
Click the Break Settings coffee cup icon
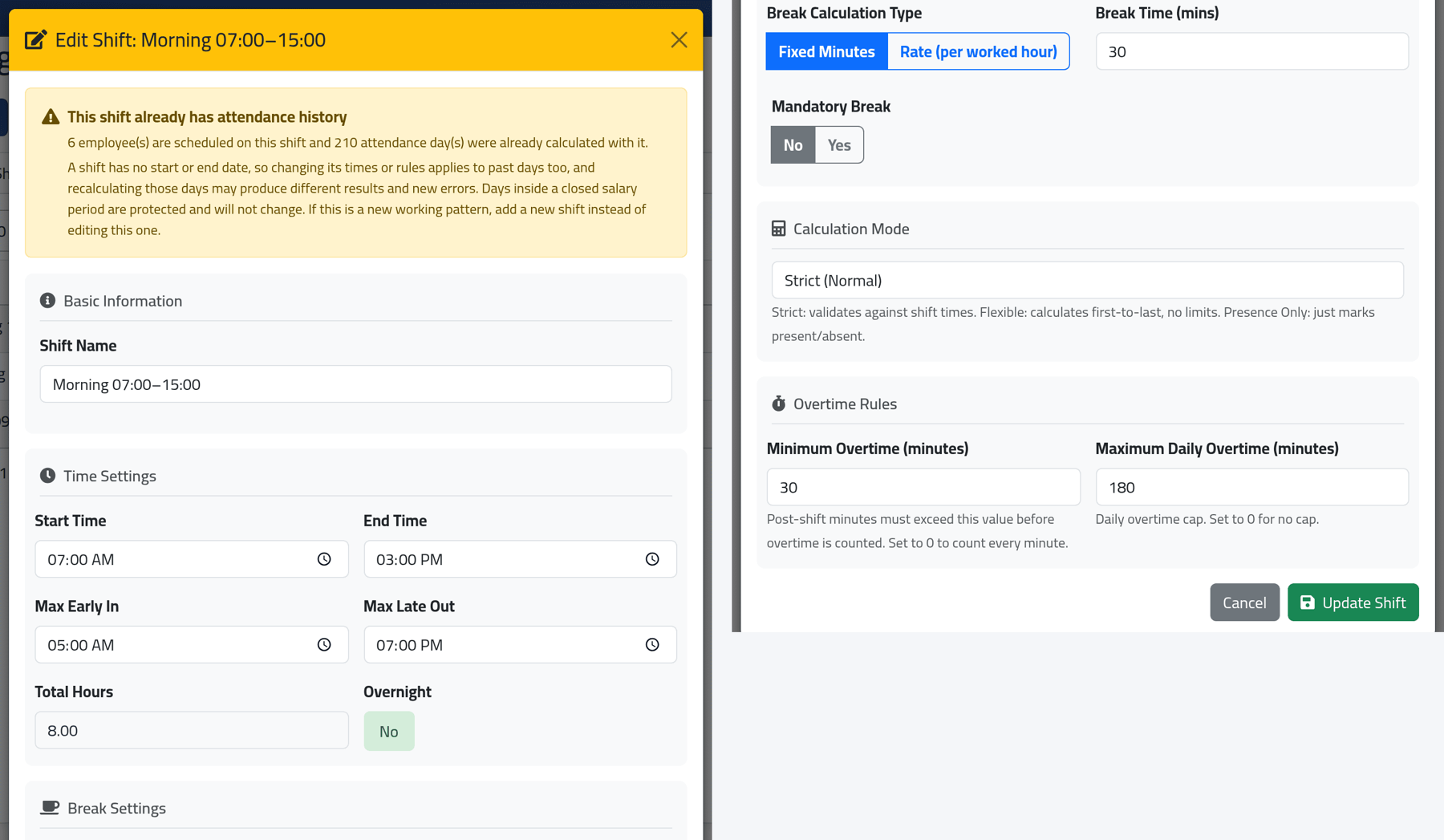[x=50, y=808]
